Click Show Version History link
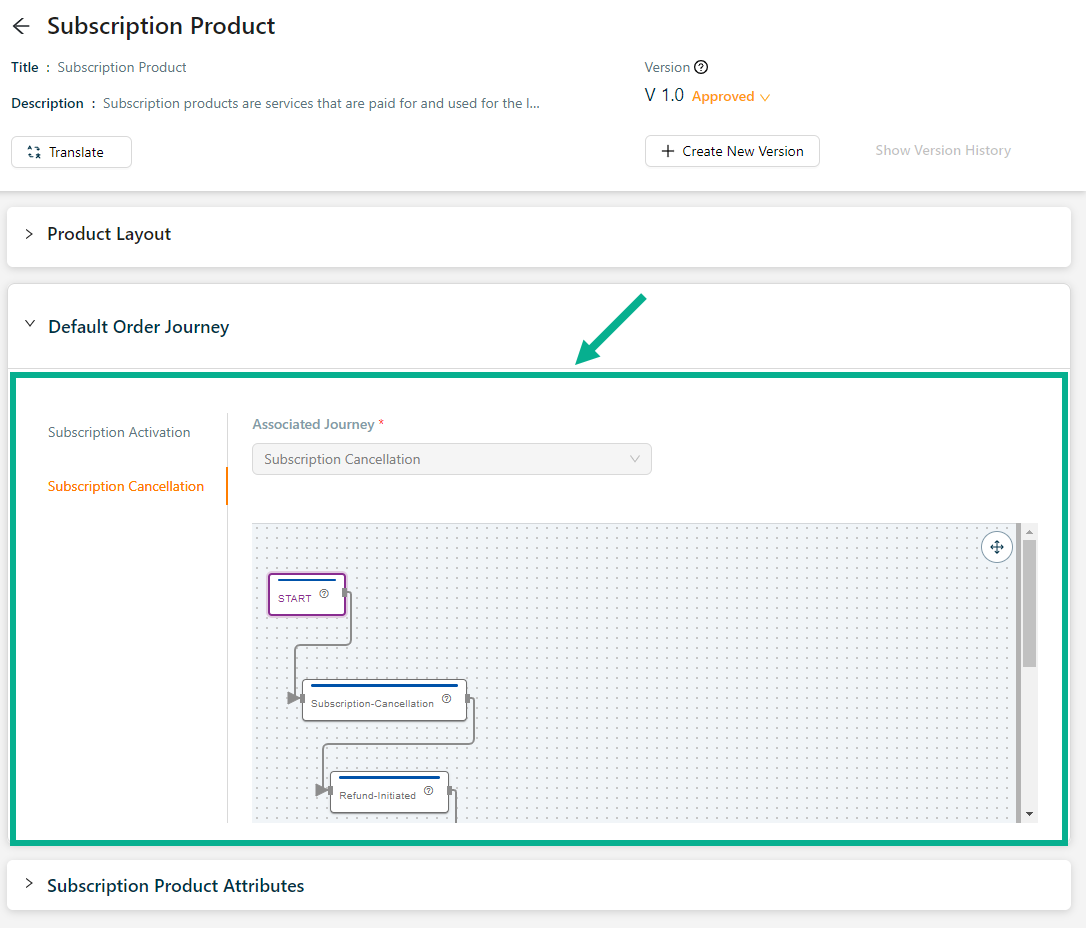Screen dimensions: 1086x928 942,150
